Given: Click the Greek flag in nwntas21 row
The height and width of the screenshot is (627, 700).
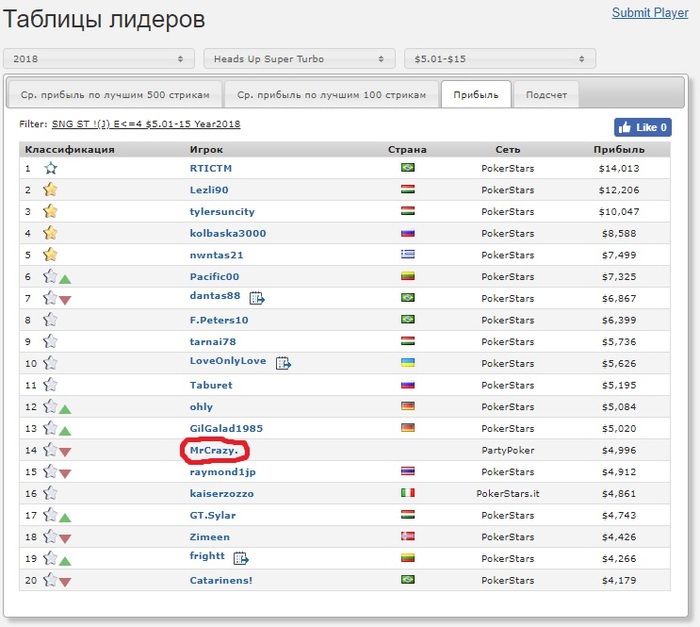Looking at the screenshot, I should 408,254.
